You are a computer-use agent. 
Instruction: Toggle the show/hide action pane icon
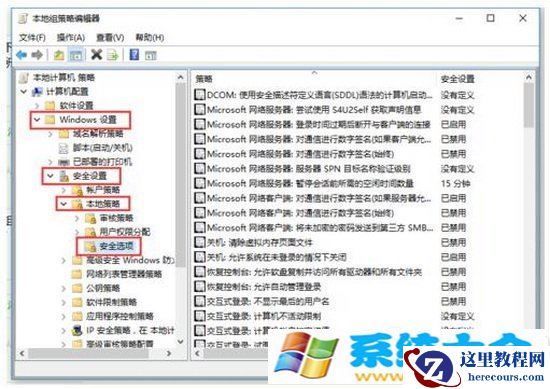pos(151,55)
